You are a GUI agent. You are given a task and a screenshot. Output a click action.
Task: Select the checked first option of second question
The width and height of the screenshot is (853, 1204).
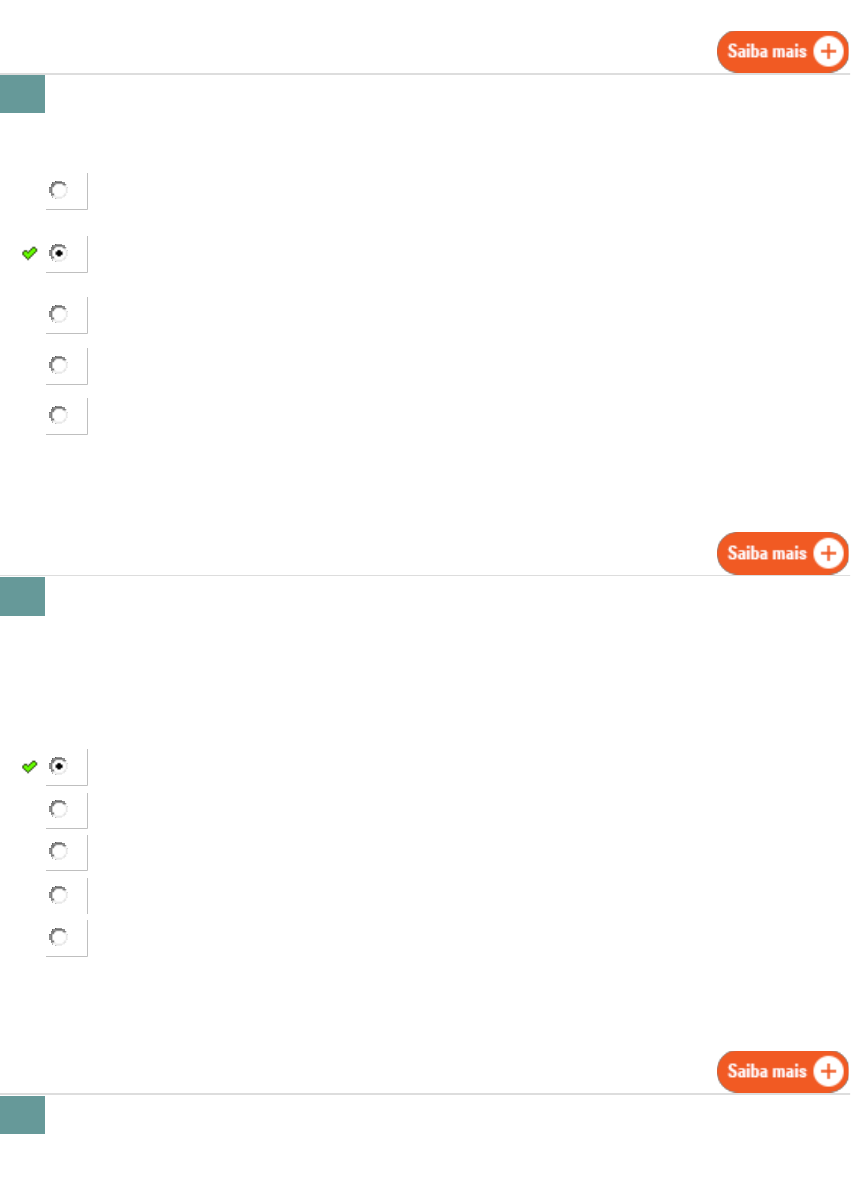(59, 766)
